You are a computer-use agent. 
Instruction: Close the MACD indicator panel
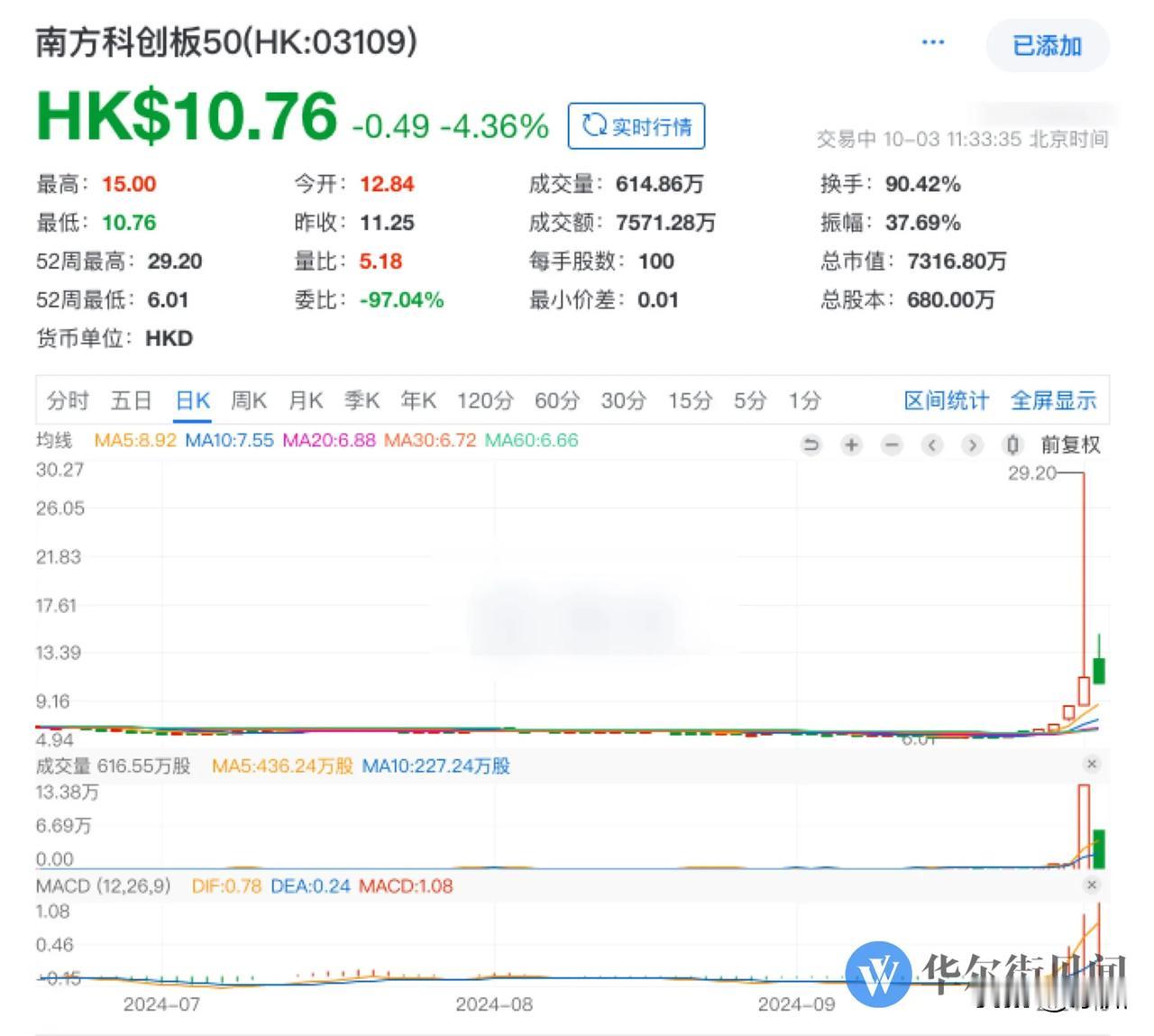pyautogui.click(x=1092, y=885)
